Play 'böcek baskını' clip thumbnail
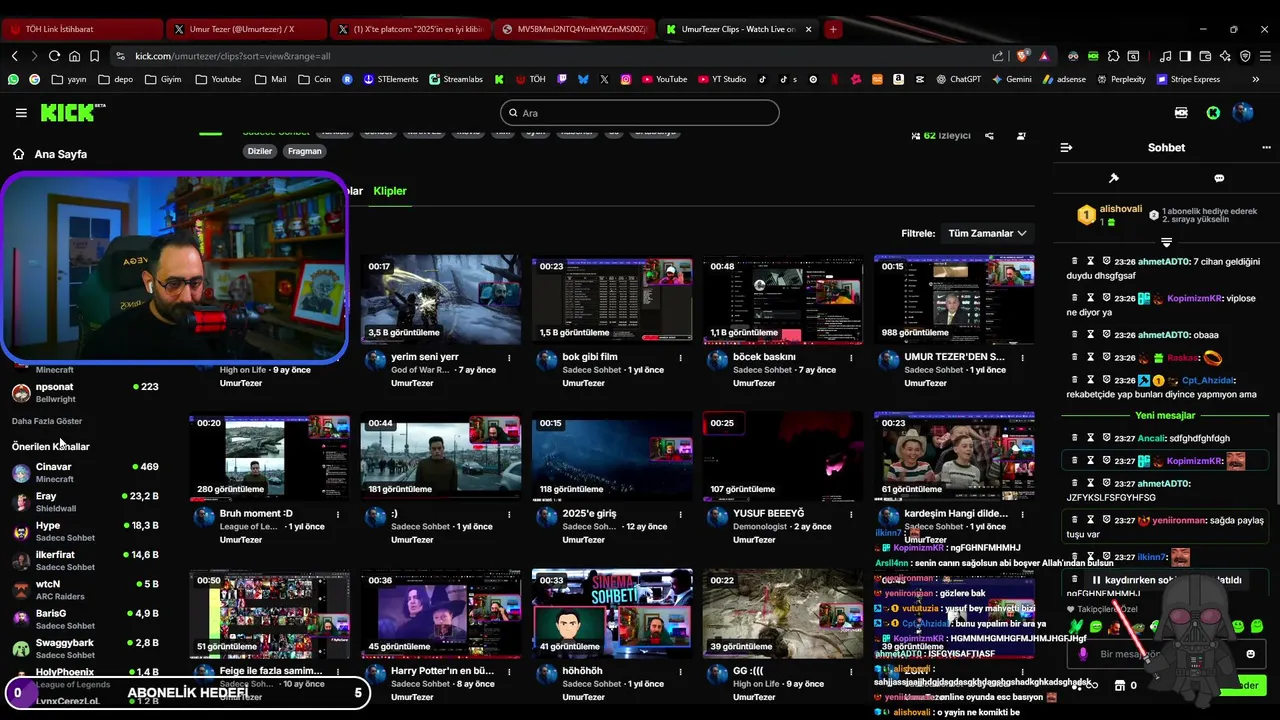This screenshot has width=1280, height=720. tap(783, 299)
